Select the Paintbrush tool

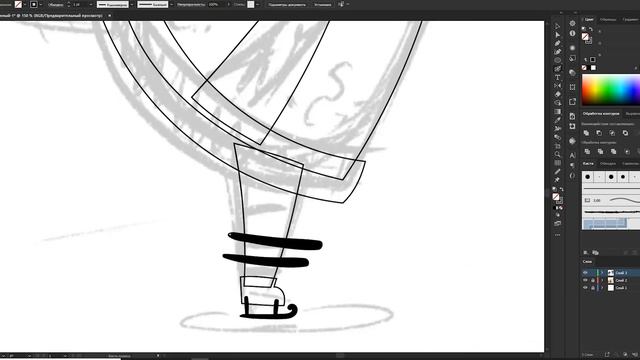(558, 69)
